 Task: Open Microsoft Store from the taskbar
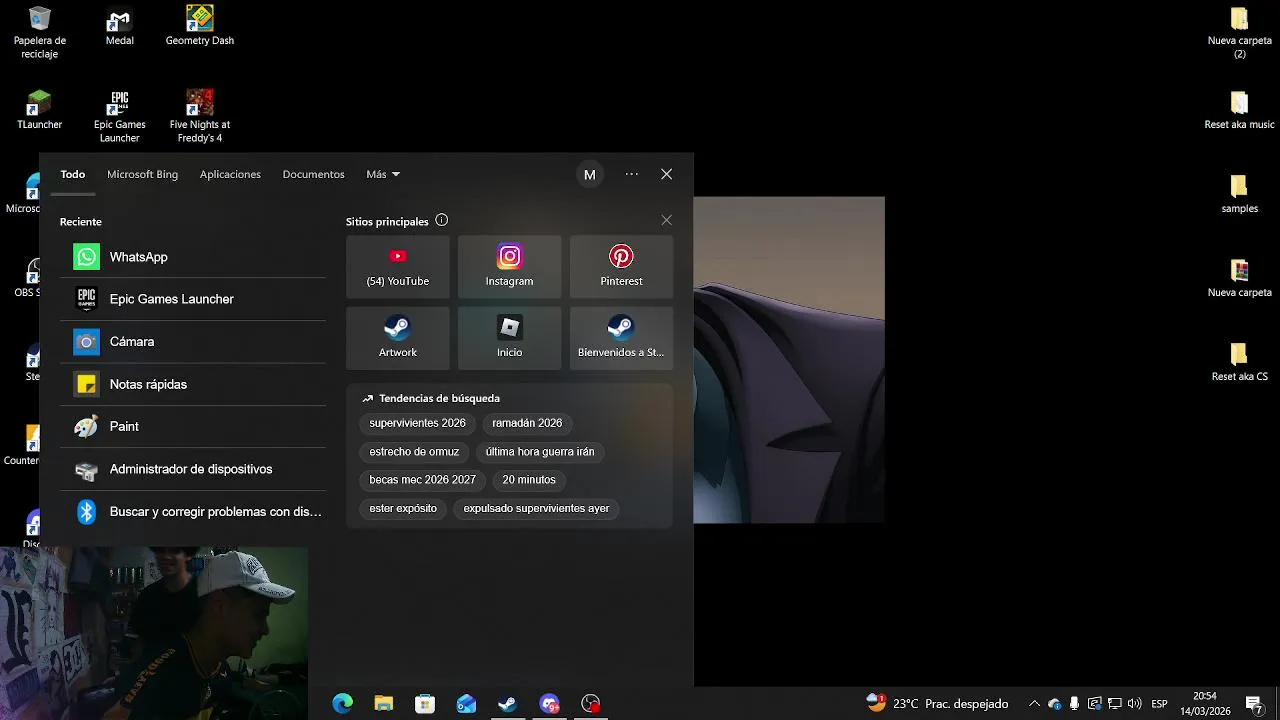(x=425, y=704)
